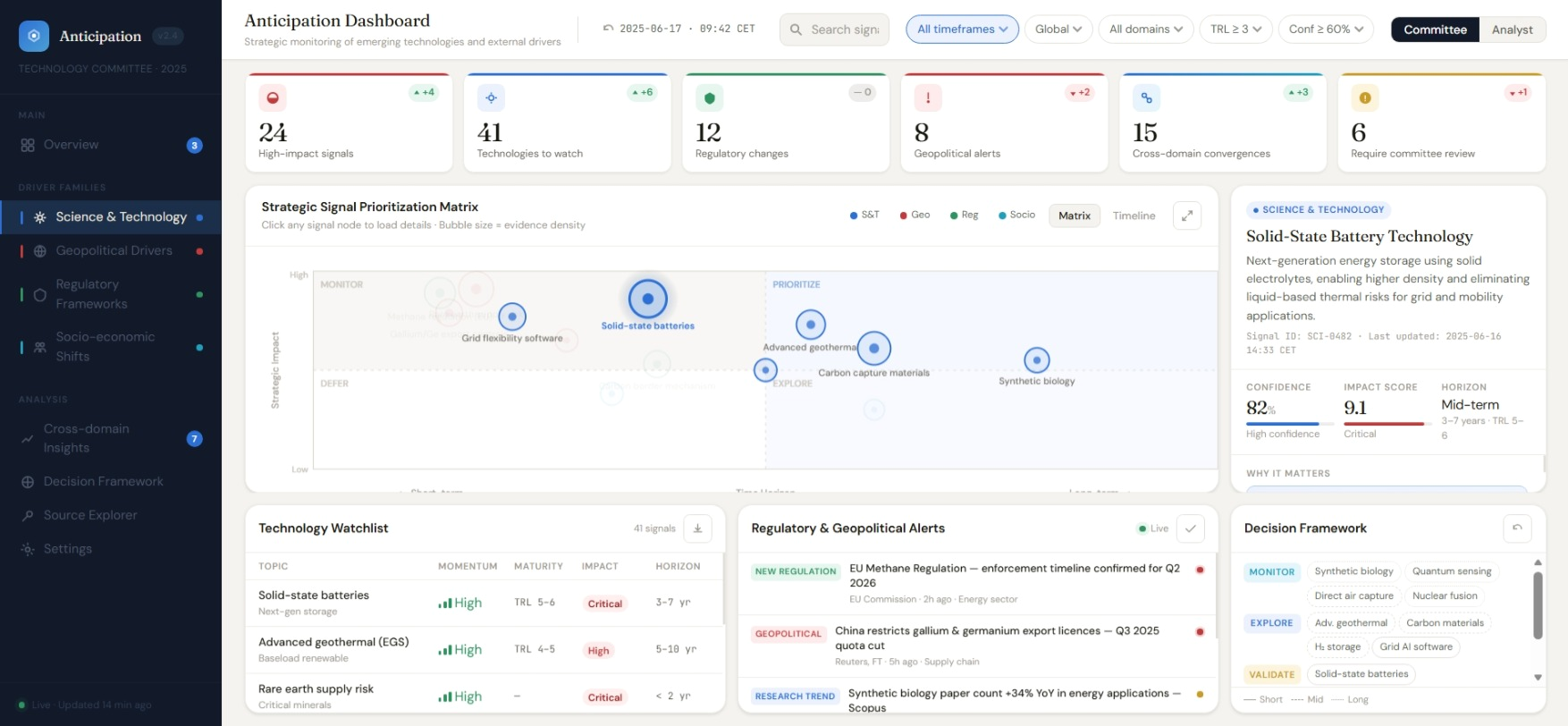Open Decision Framework in the sidebar
This screenshot has width=1568, height=726.
111,481
